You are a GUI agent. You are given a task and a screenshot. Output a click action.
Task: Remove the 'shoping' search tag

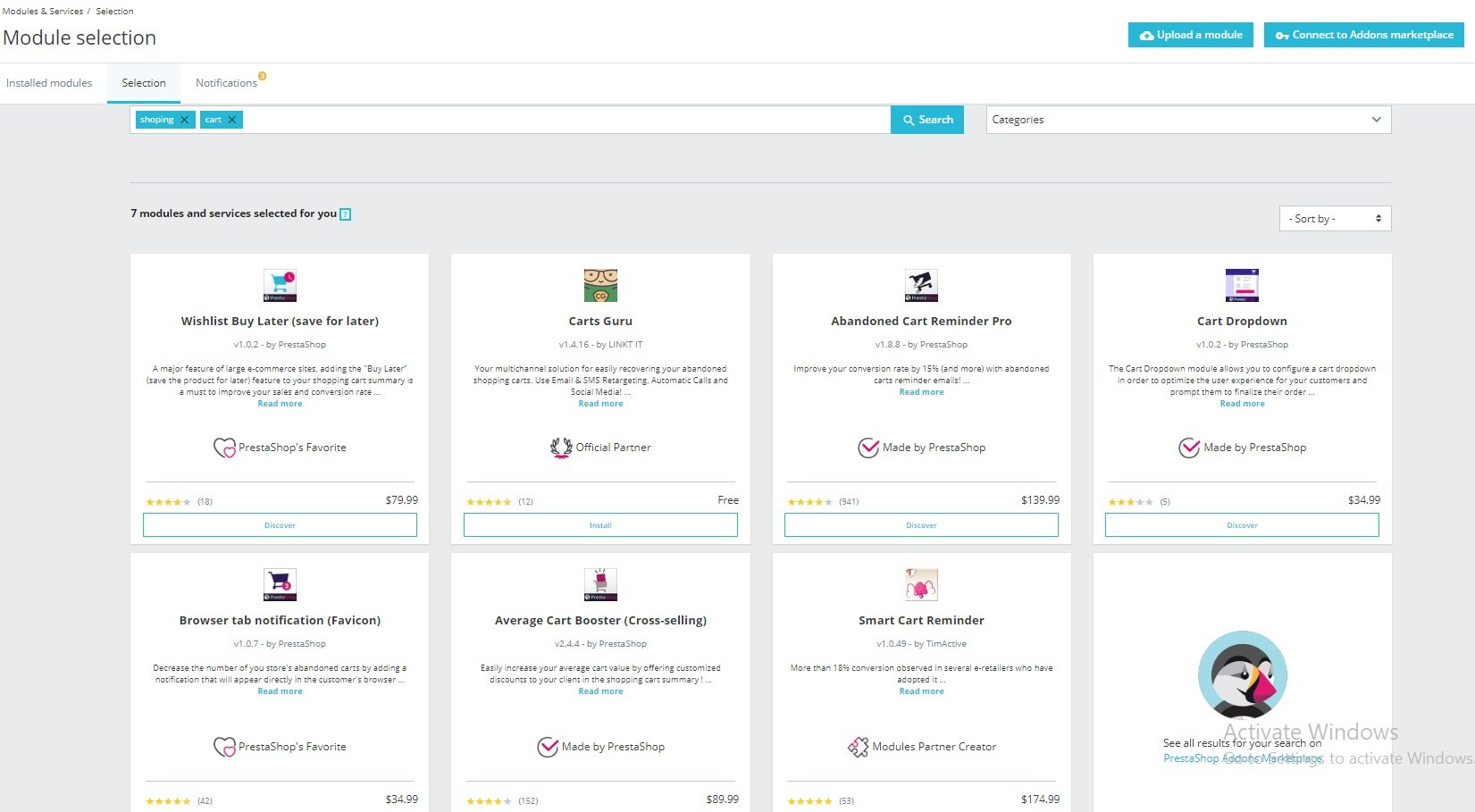185,120
